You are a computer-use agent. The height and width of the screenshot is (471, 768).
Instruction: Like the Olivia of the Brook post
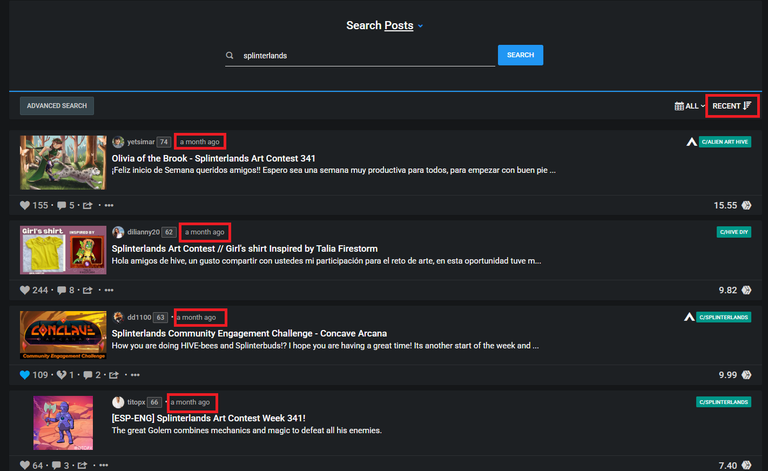(25, 205)
